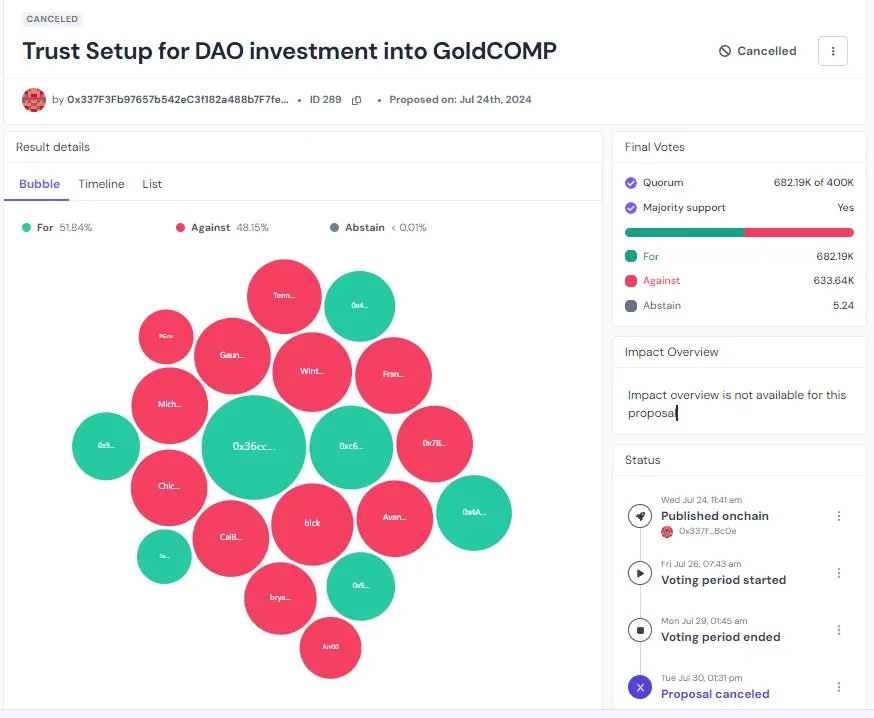This screenshot has height=718, width=874.
Task: Click the Published onchain rocket icon
Action: 640,516
